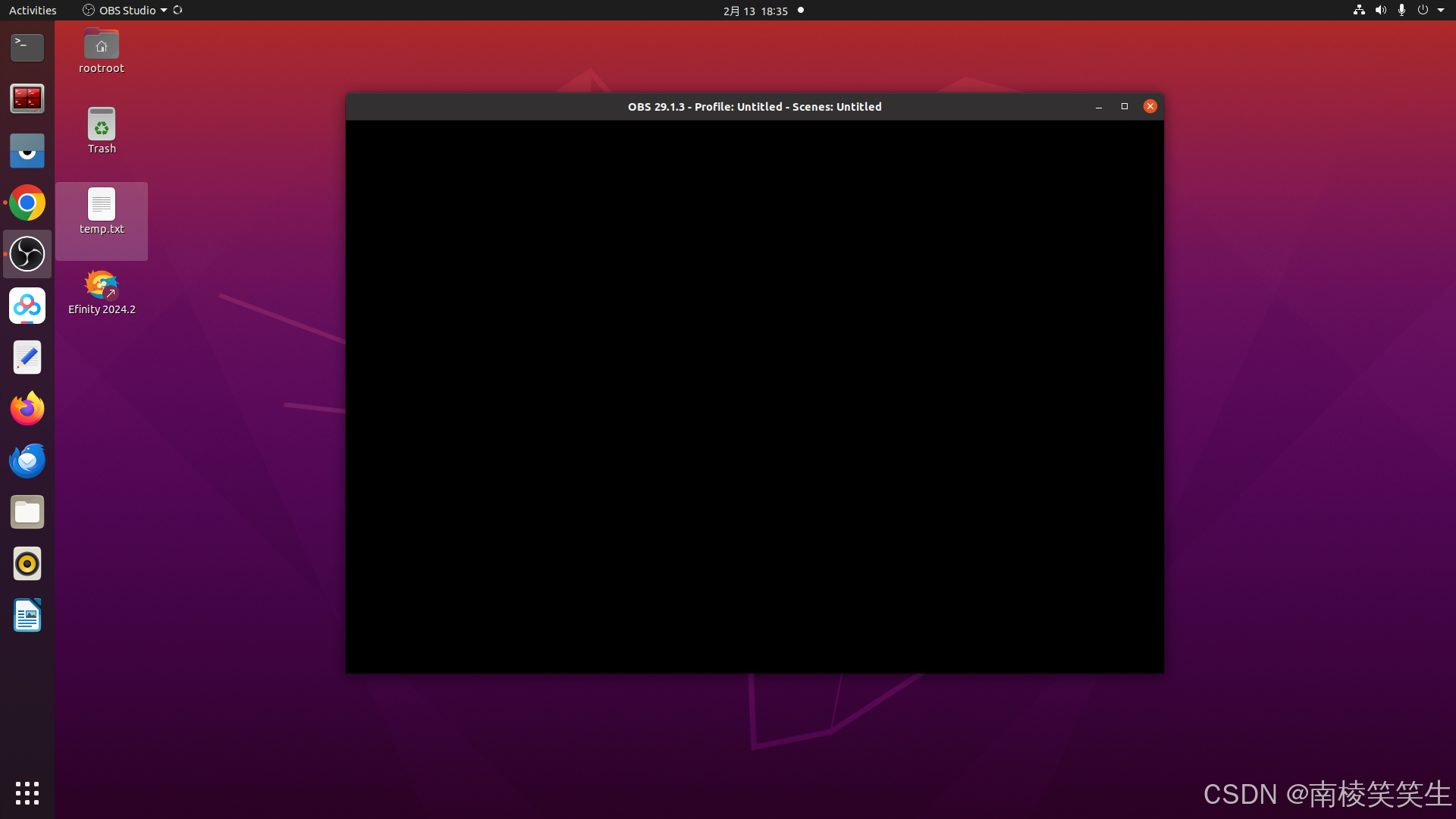Open LibreOffice Writer from dock
The image size is (1456, 819).
click(27, 616)
